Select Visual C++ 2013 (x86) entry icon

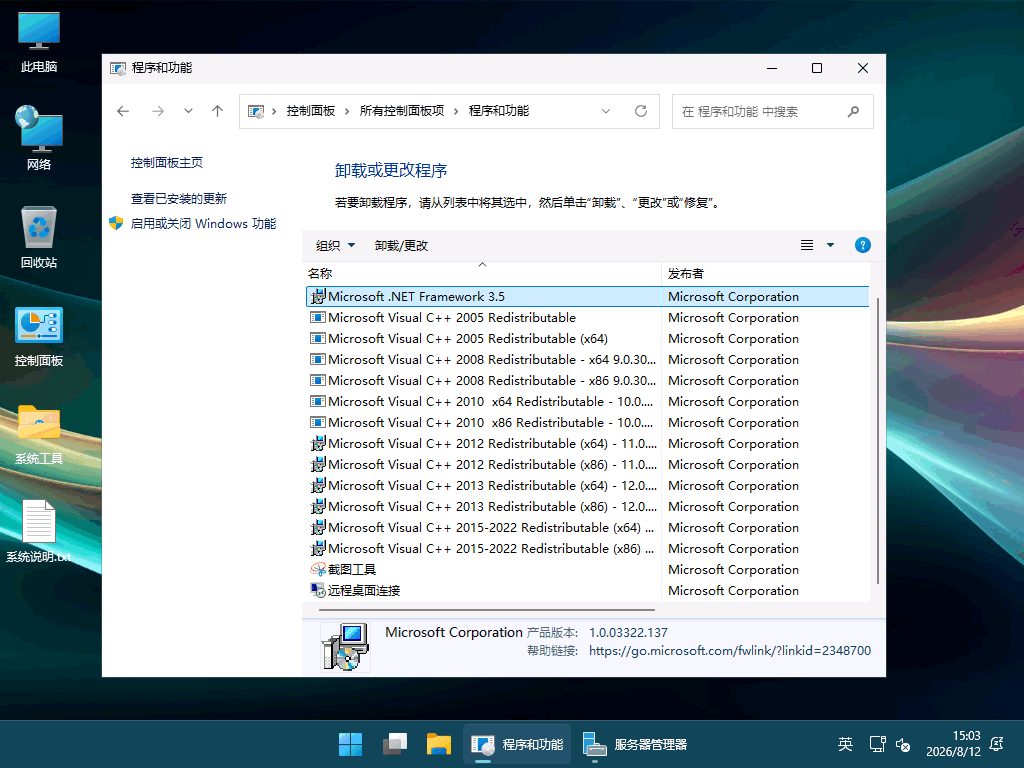click(317, 507)
